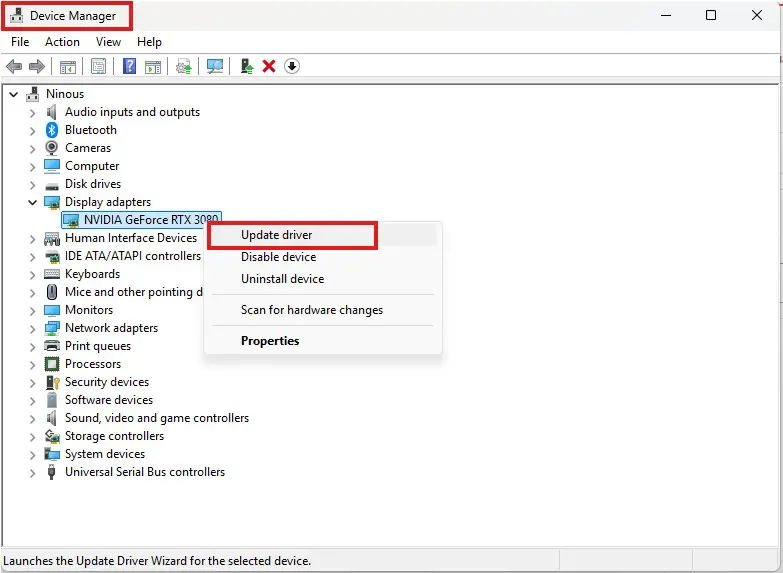Click the icon next to Storage controllers

point(52,436)
